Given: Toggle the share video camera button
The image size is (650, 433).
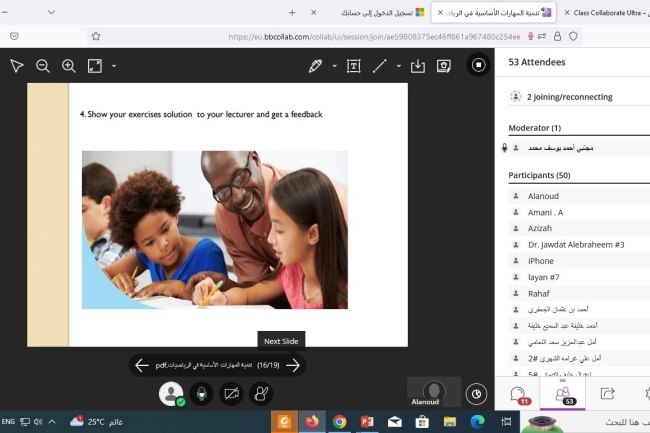Looking at the screenshot, I should tap(231, 394).
